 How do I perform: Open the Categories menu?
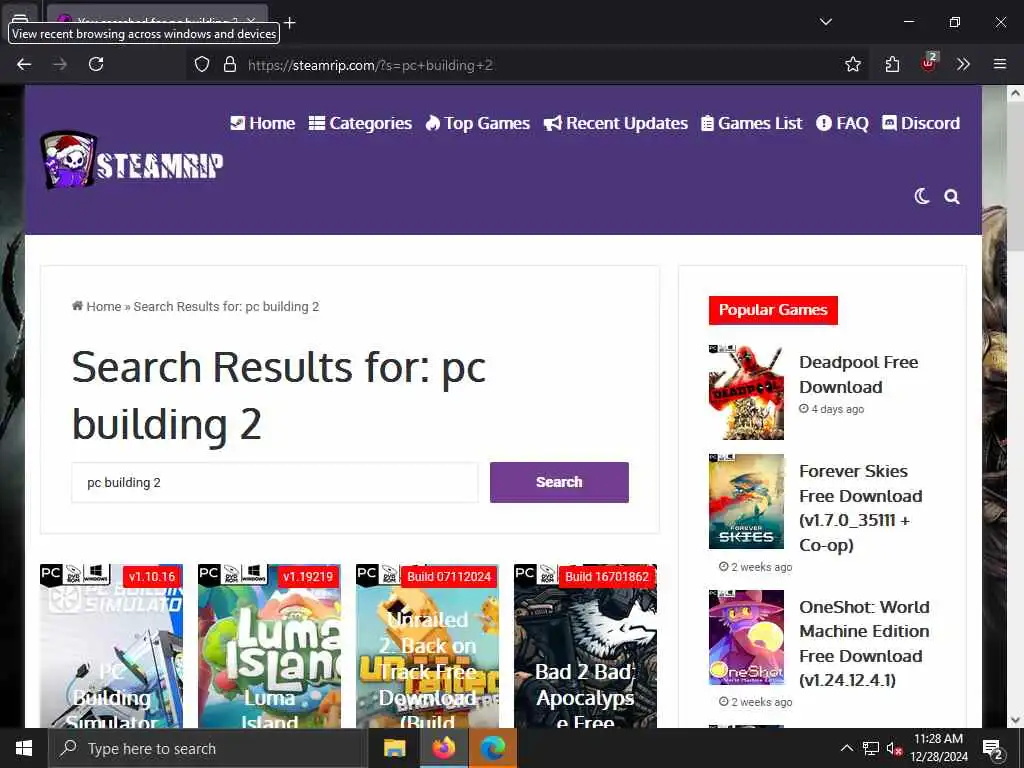[360, 123]
